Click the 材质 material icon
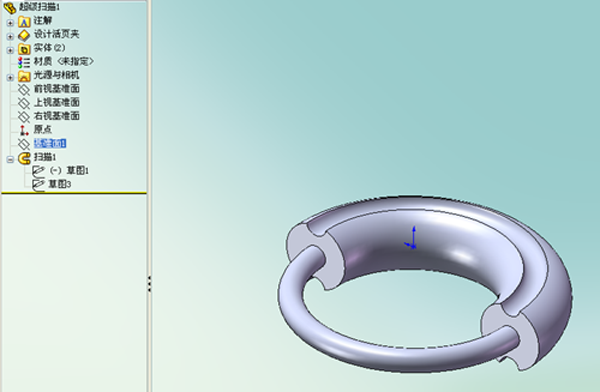The image size is (600, 392). point(24,62)
